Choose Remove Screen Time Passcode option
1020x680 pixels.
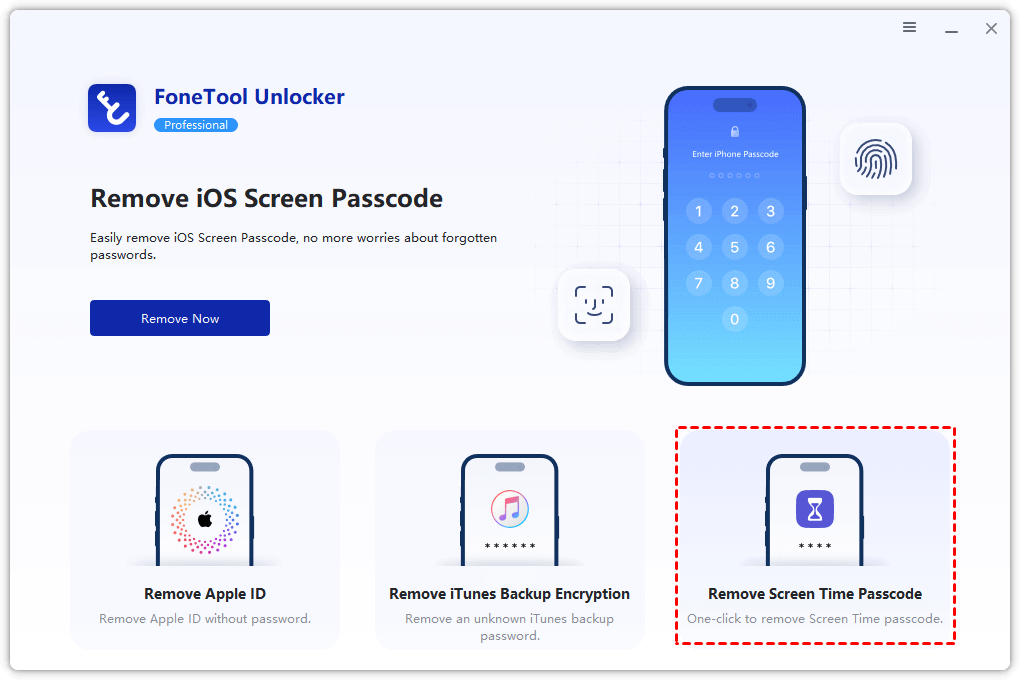814,593
